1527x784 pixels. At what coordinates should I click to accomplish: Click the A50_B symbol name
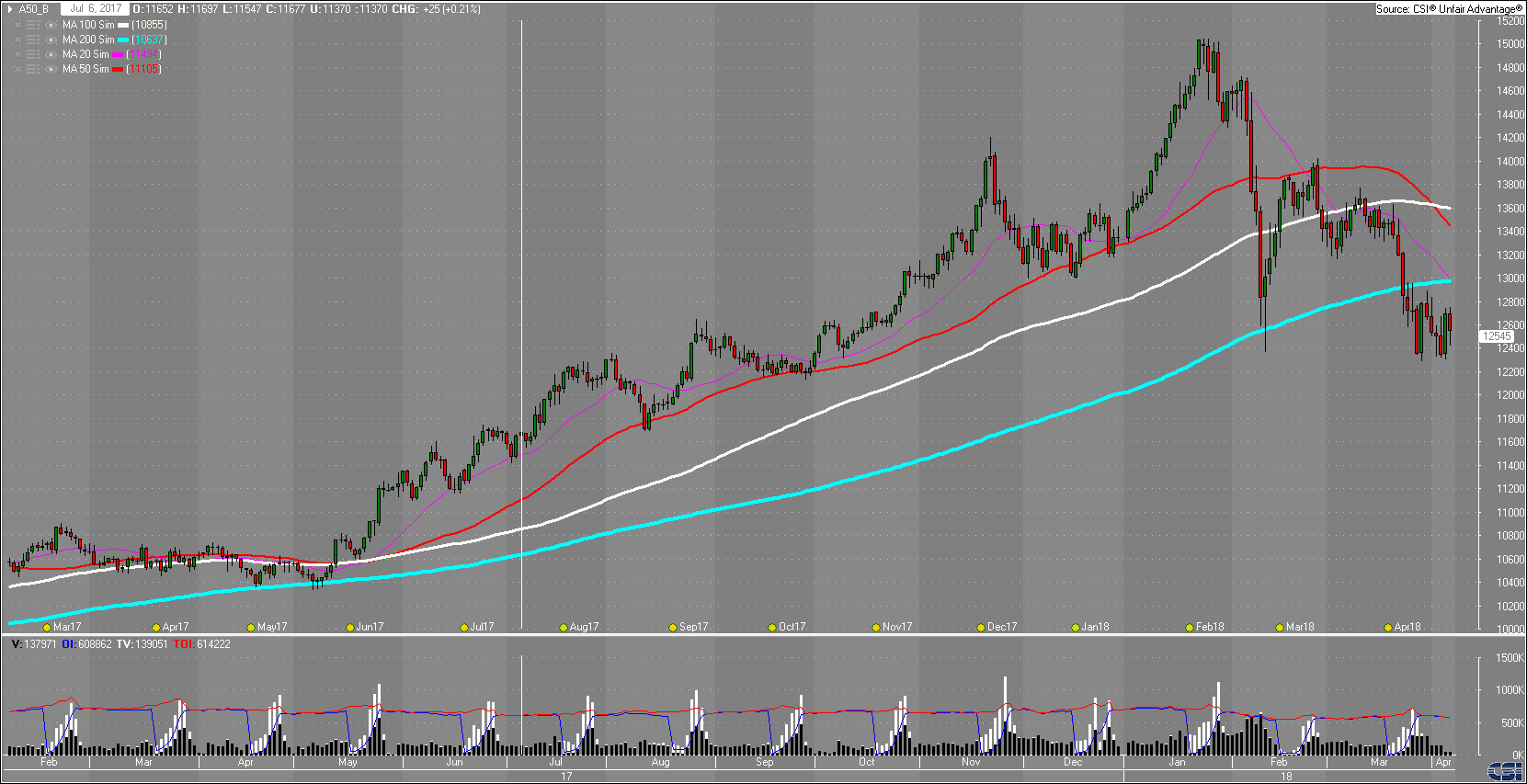34,9
